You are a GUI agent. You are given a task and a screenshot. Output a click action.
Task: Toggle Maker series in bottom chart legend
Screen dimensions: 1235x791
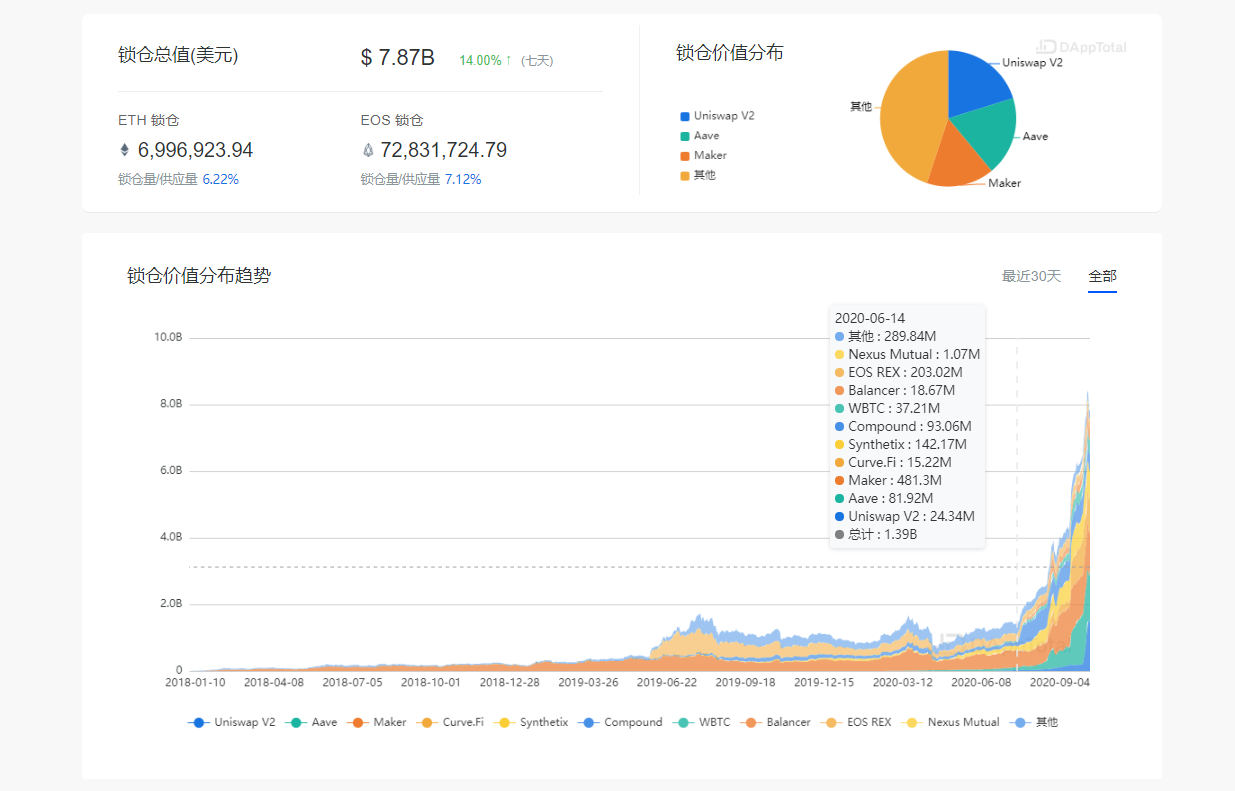click(x=376, y=722)
